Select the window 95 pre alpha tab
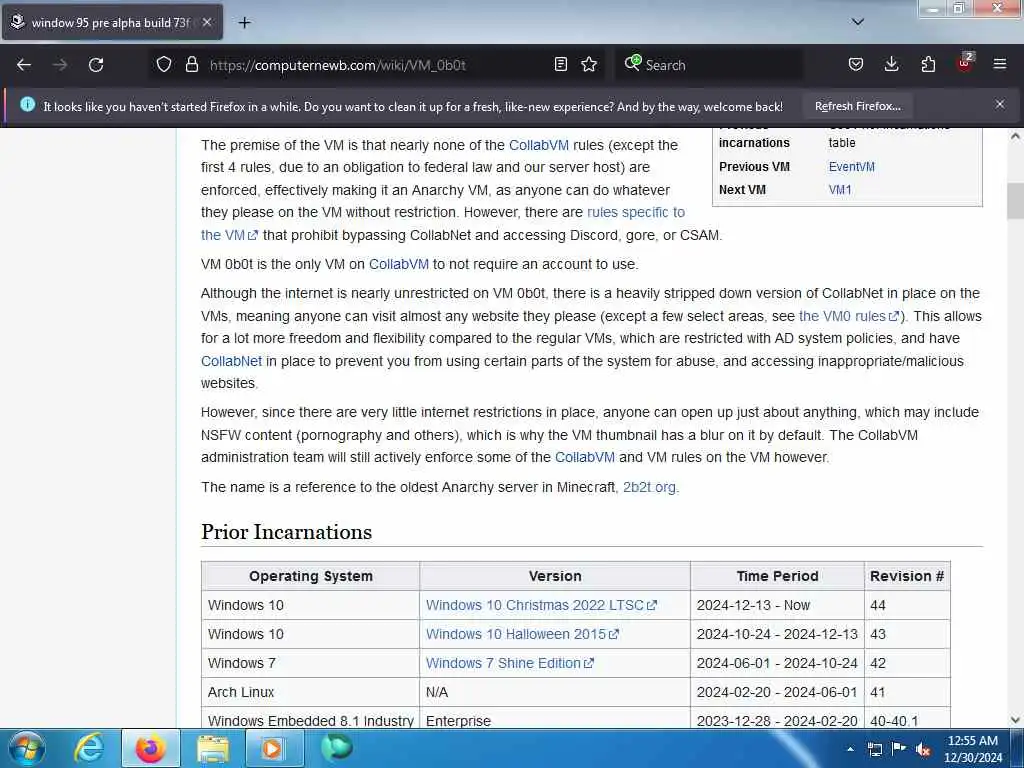This screenshot has height=768, width=1024. click(111, 22)
